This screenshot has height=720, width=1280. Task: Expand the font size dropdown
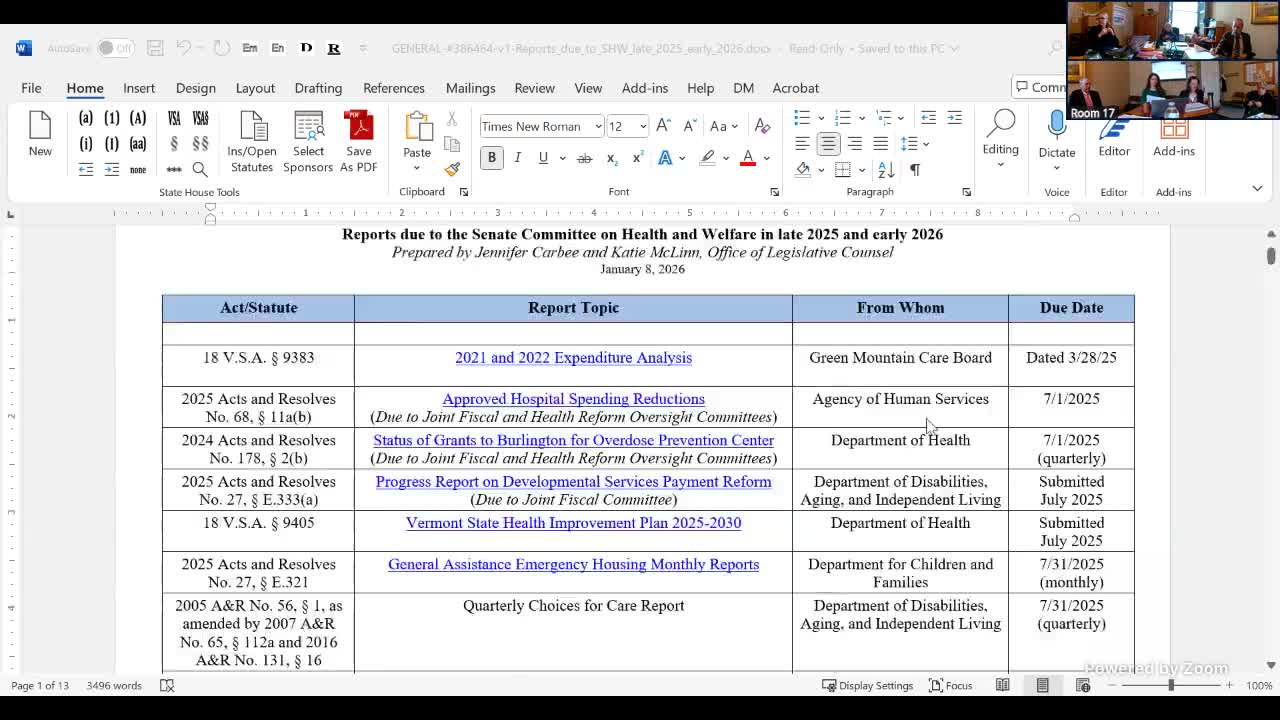(642, 126)
